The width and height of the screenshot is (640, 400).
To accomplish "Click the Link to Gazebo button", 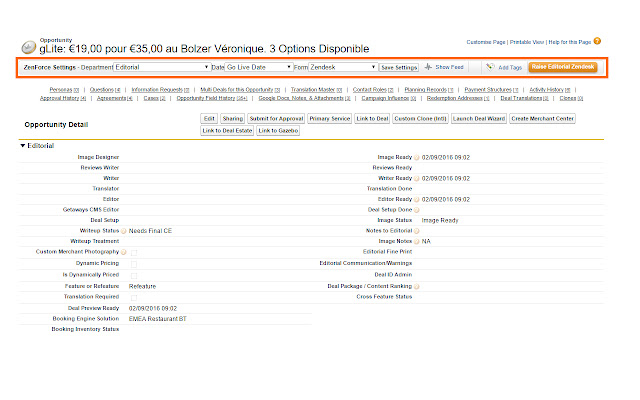I will click(278, 131).
